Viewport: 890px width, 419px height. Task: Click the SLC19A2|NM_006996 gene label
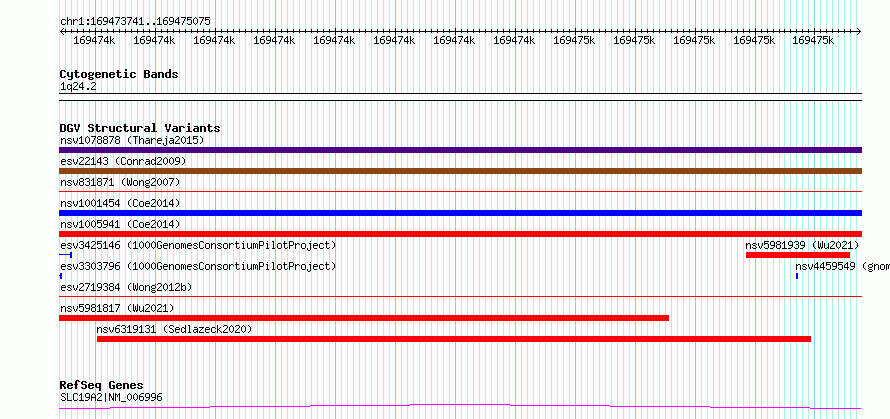click(x=111, y=397)
